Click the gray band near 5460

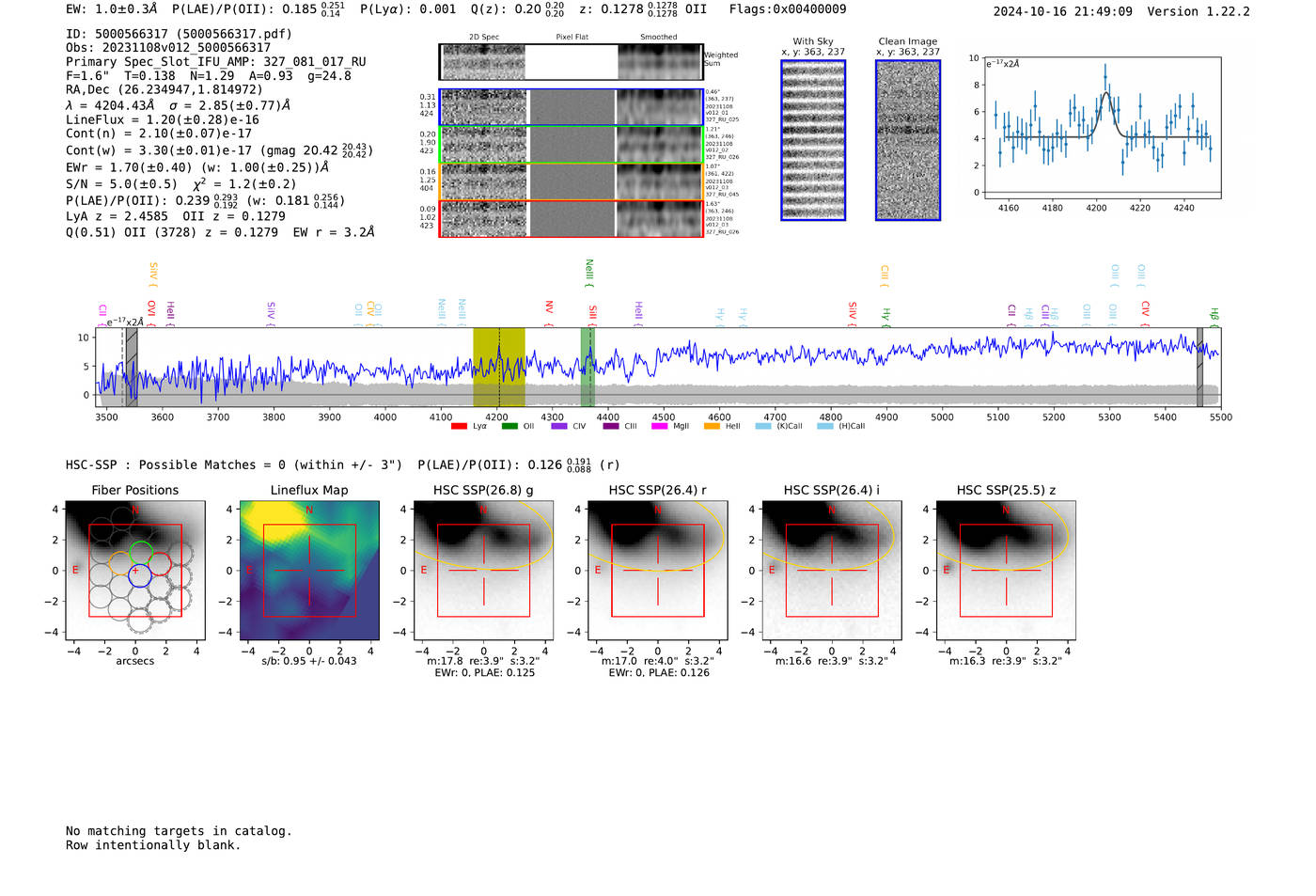tap(1199, 368)
